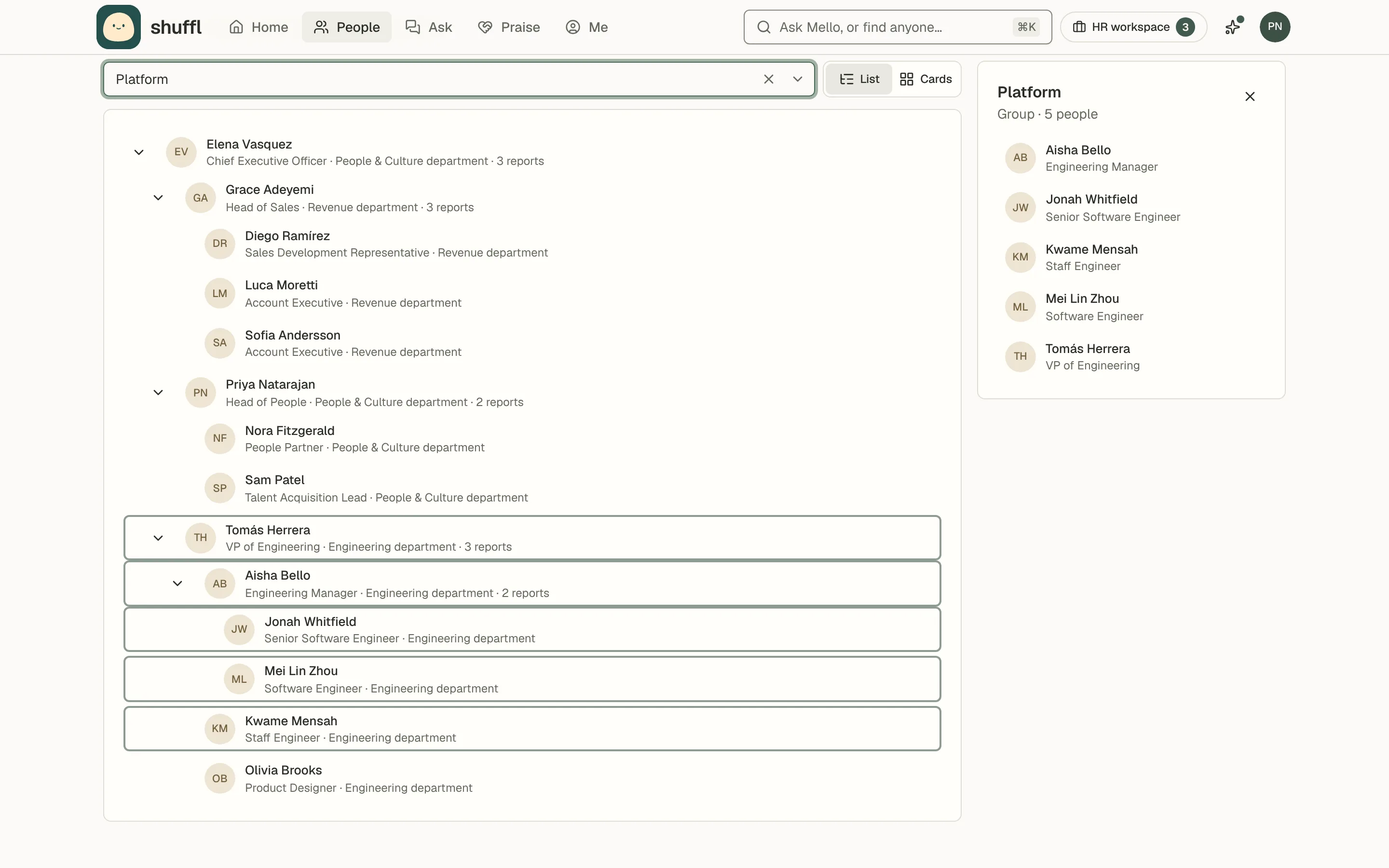Close the Platform group panel
1389x868 pixels.
1250,96
